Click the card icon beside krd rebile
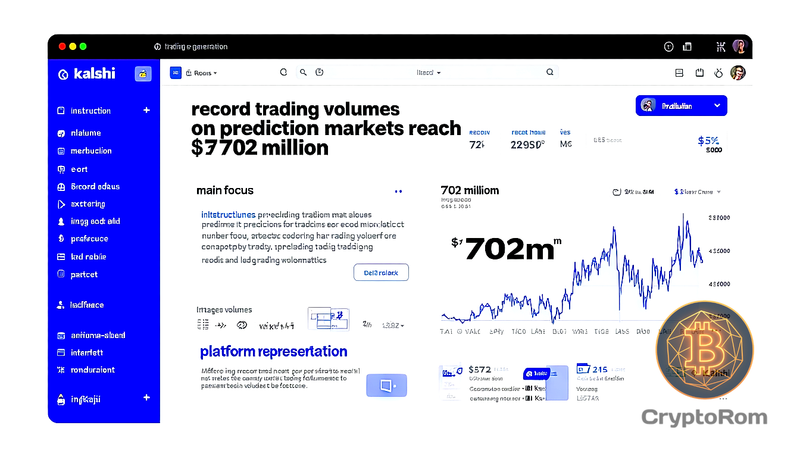 pyautogui.click(x=61, y=257)
